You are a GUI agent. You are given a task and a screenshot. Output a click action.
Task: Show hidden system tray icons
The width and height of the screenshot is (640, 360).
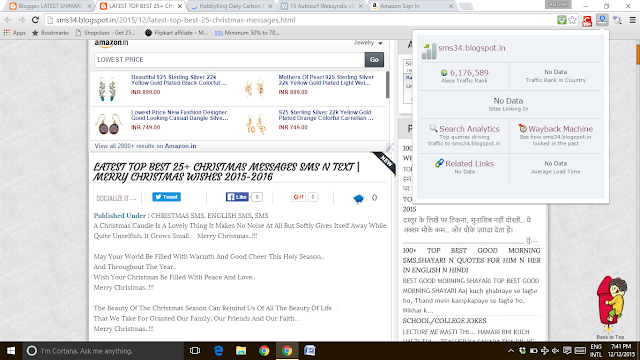[511, 351]
